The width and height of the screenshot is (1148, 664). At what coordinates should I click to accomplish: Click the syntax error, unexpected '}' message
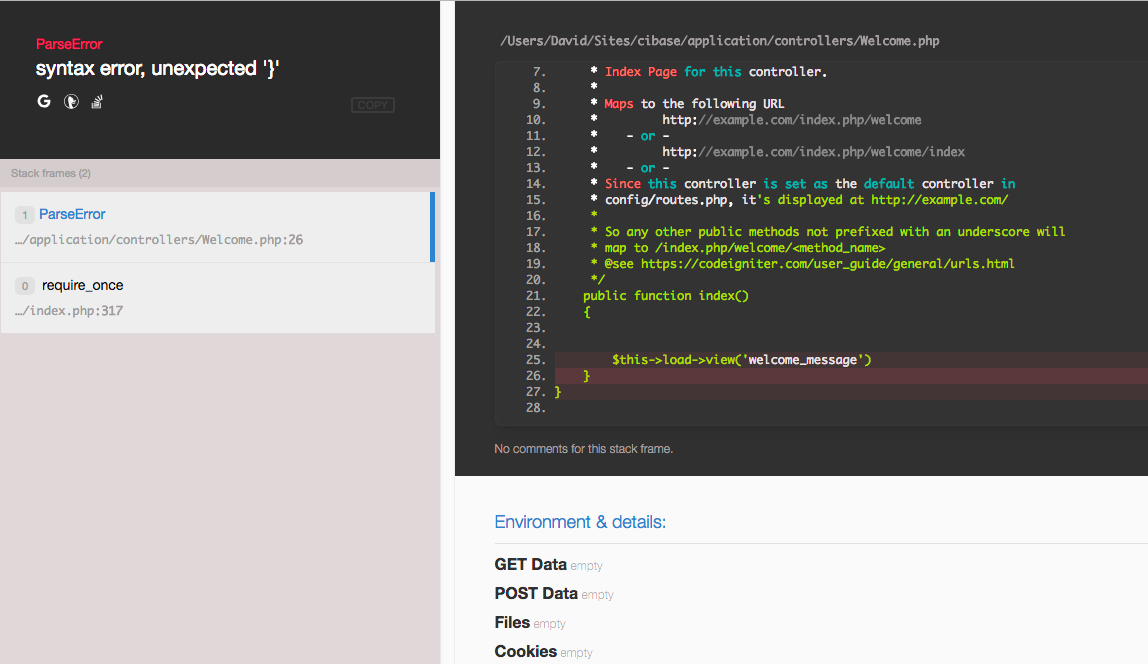pyautogui.click(x=157, y=68)
